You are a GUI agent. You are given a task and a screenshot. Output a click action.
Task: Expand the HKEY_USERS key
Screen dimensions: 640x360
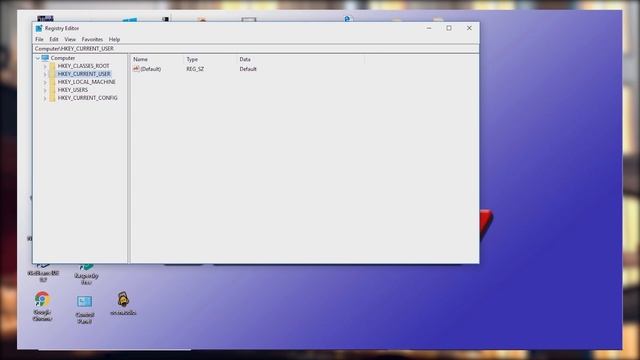coord(45,90)
